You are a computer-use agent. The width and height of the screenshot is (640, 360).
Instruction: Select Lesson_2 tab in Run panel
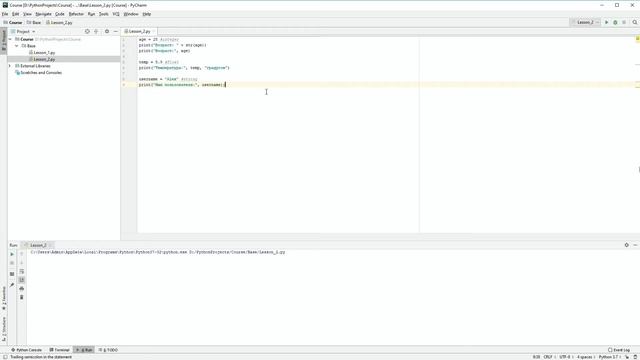click(38, 245)
